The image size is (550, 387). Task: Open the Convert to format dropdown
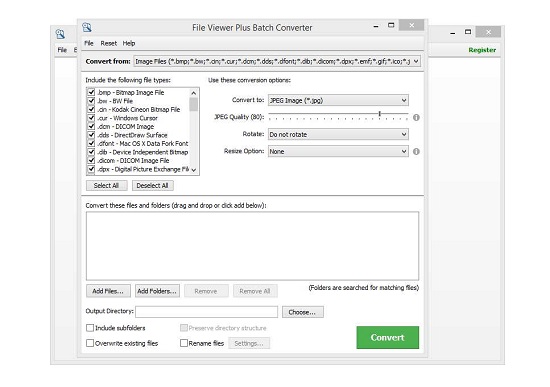coord(338,100)
